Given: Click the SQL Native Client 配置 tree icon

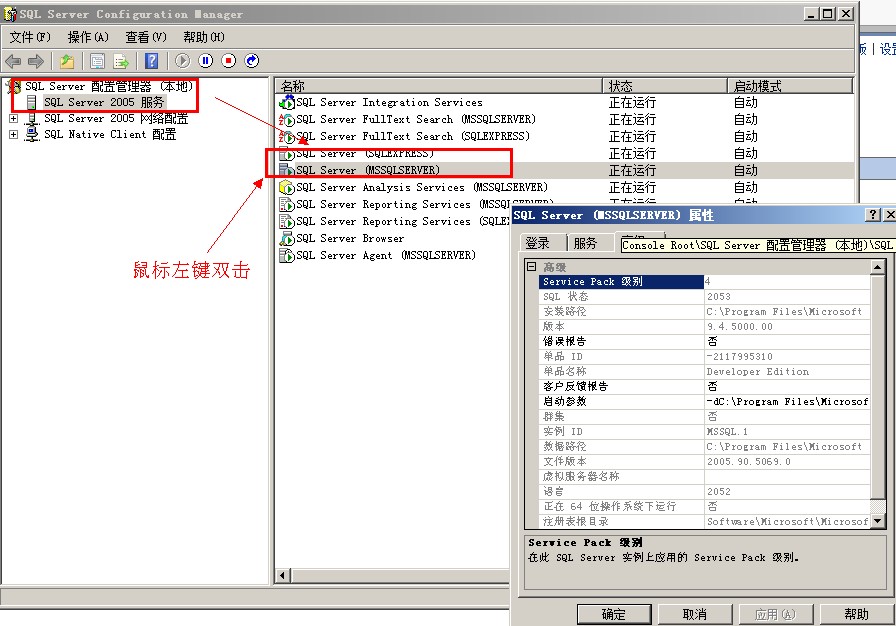Looking at the screenshot, I should tap(32, 134).
